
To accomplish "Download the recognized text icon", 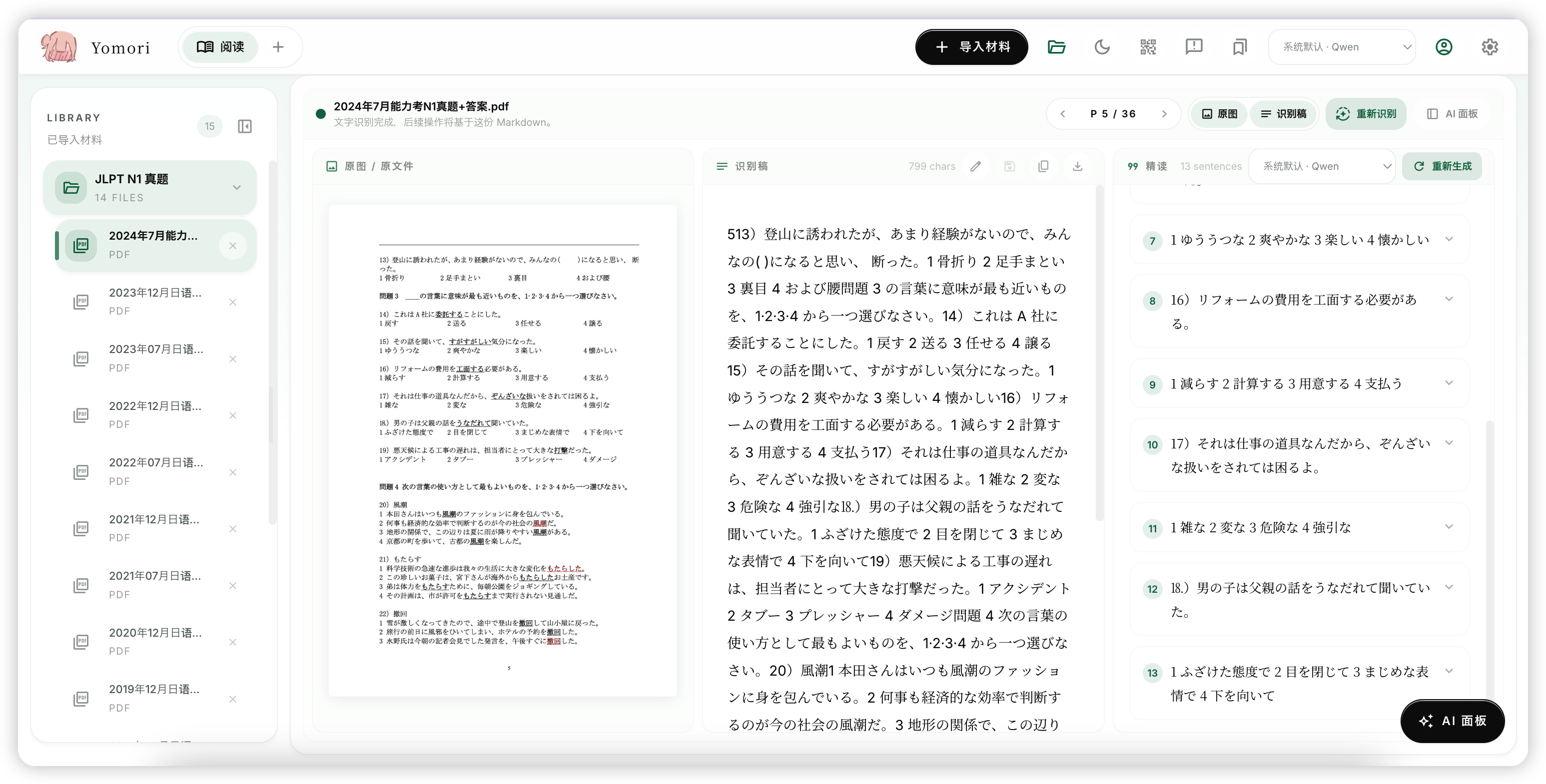I will pyautogui.click(x=1077, y=166).
